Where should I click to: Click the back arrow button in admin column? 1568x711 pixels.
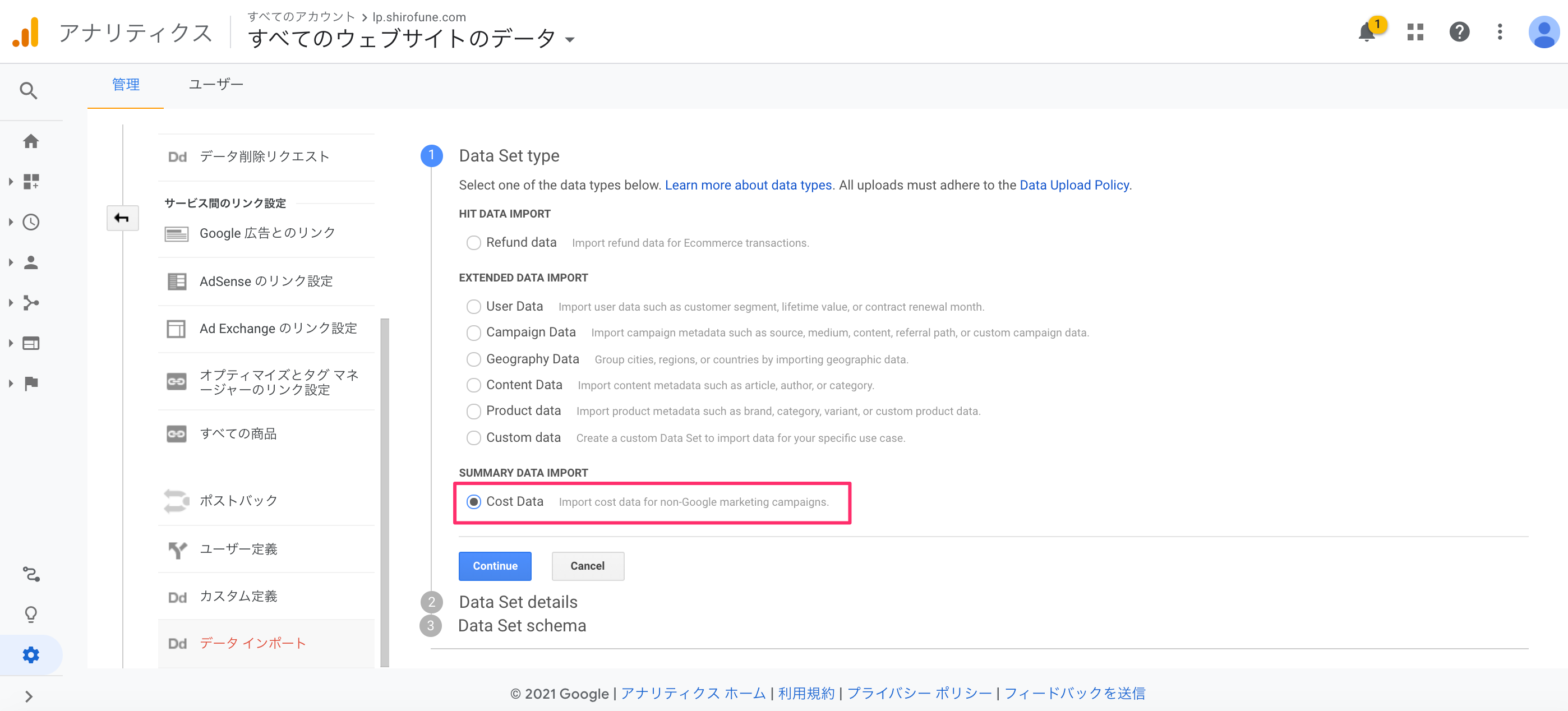tap(122, 218)
